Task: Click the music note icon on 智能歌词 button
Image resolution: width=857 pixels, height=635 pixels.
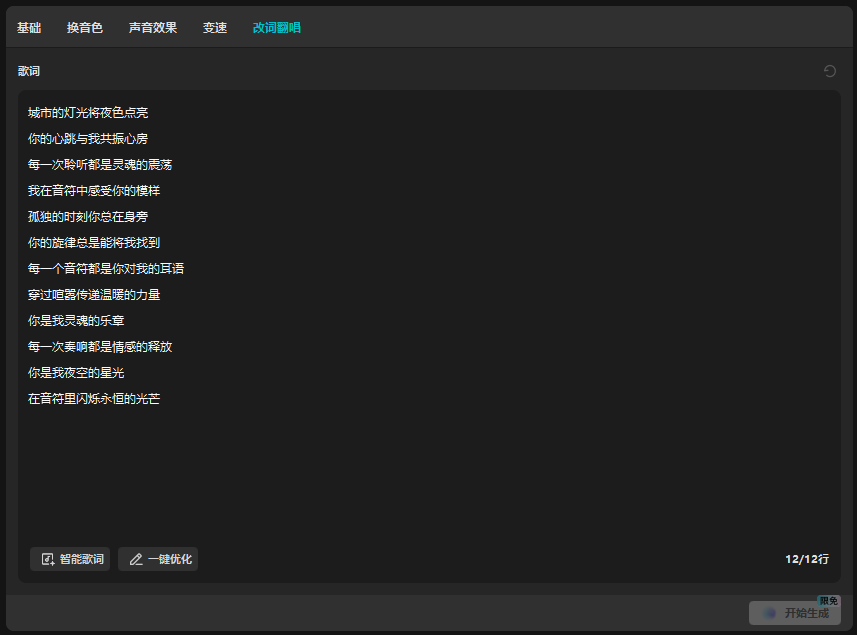Action: pos(47,559)
